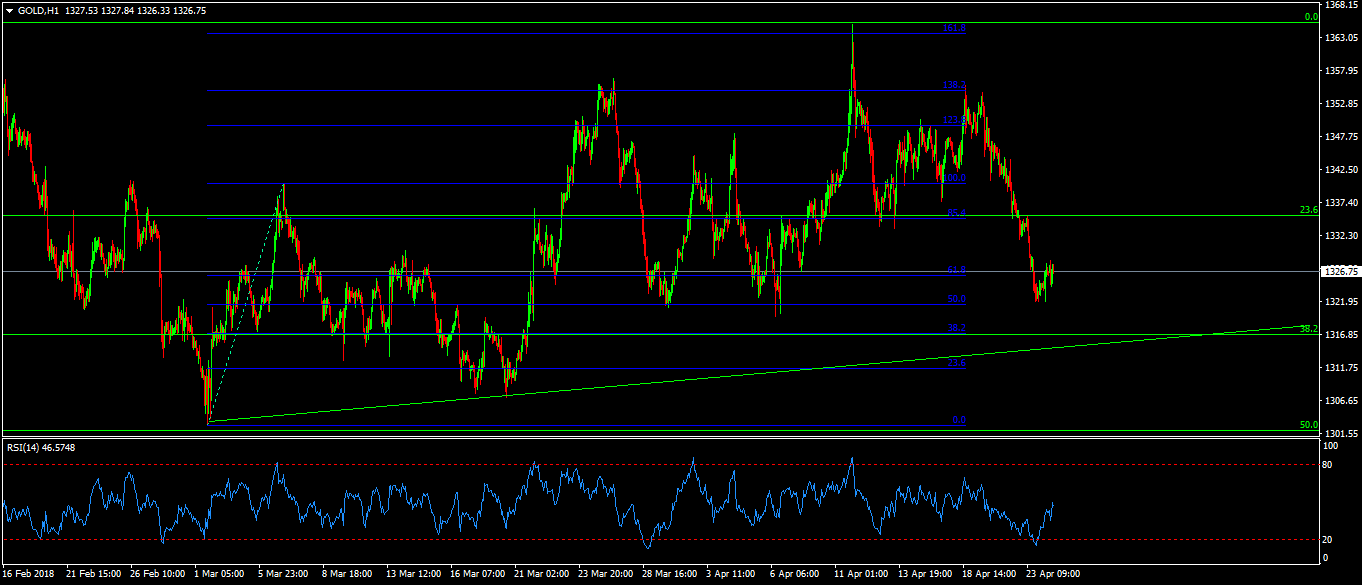Viewport: 1362px width, 585px height.
Task: Click the green 50.0 label near chart bottom
Action: coord(1308,425)
